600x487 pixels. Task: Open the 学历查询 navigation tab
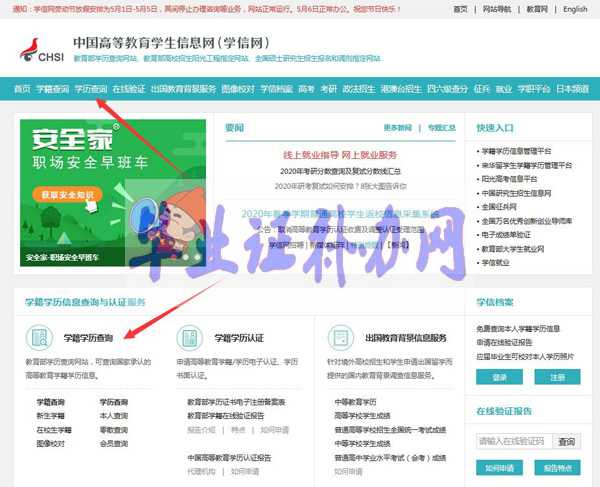91,89
